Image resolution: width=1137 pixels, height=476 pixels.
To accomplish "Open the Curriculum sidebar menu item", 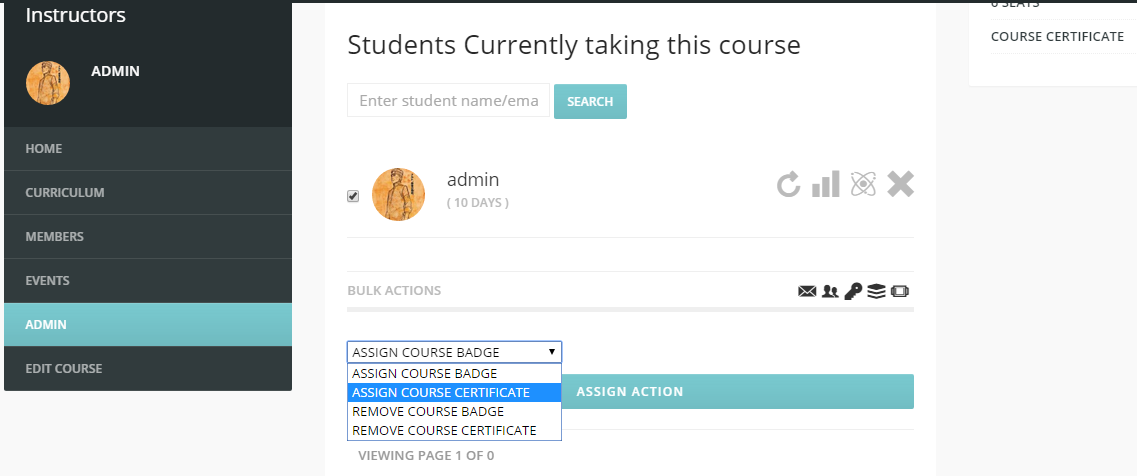I will 148,192.
